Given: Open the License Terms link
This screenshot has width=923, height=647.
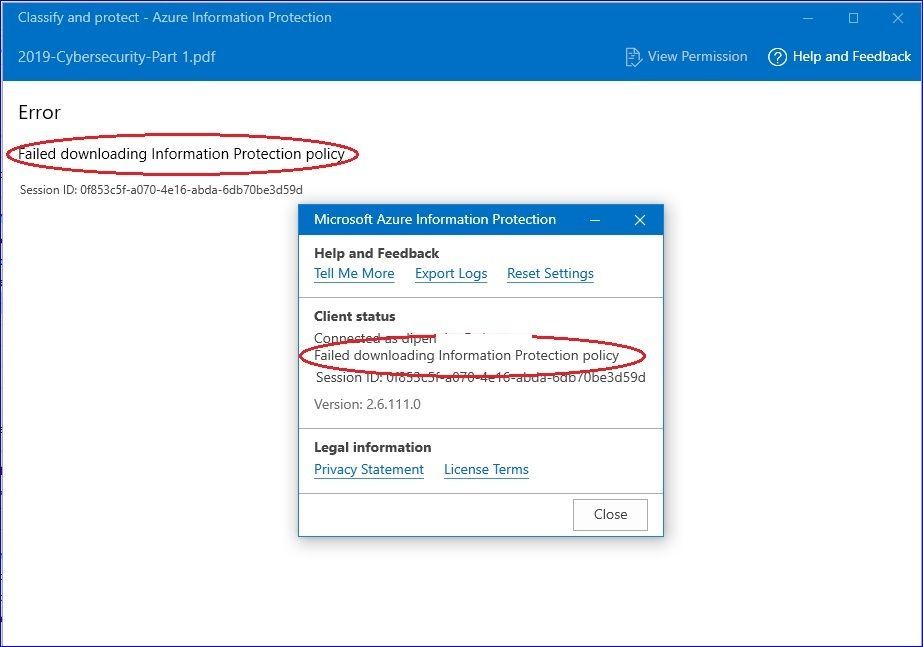Looking at the screenshot, I should 486,470.
